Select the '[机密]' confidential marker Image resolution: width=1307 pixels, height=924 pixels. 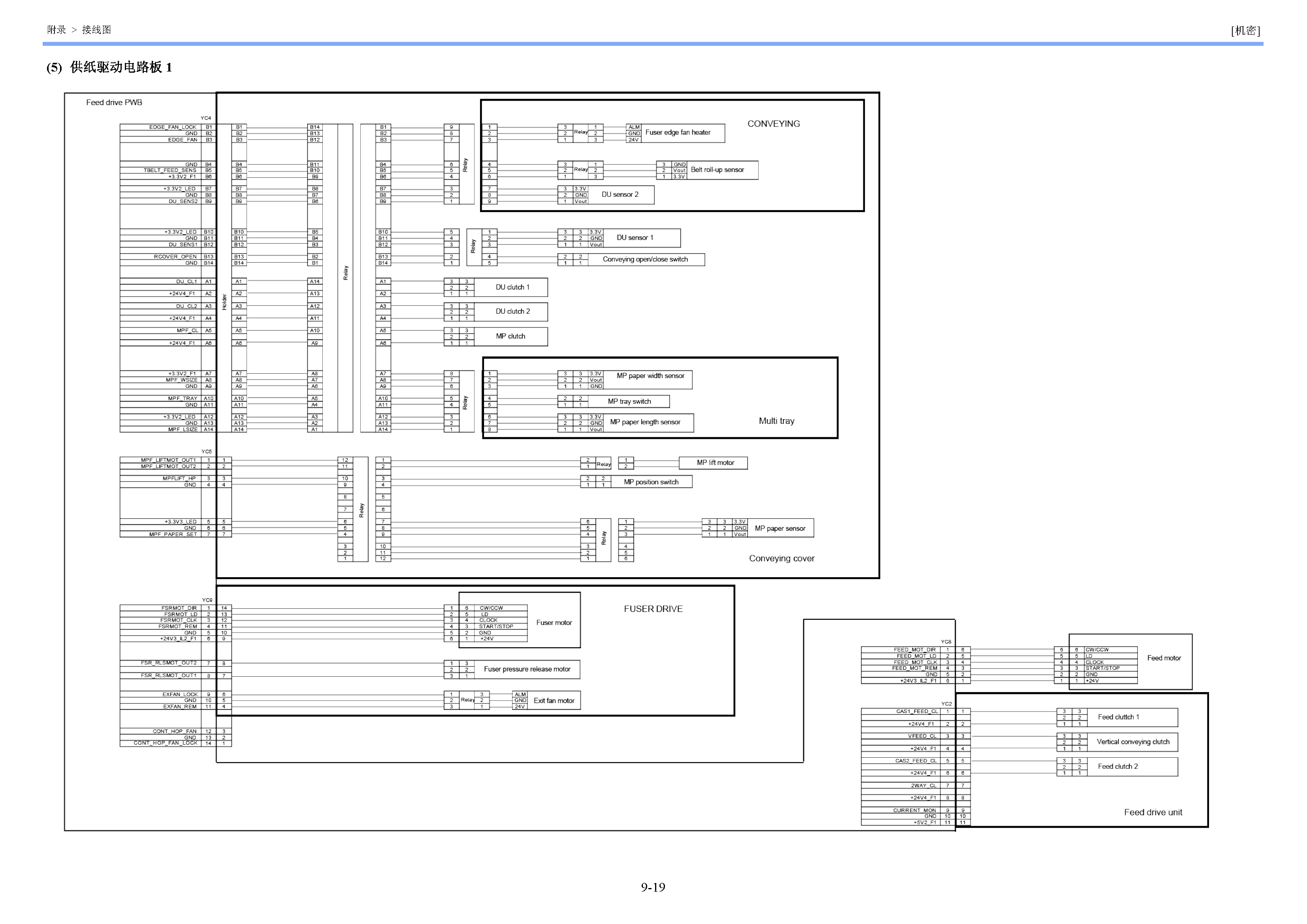click(1245, 31)
